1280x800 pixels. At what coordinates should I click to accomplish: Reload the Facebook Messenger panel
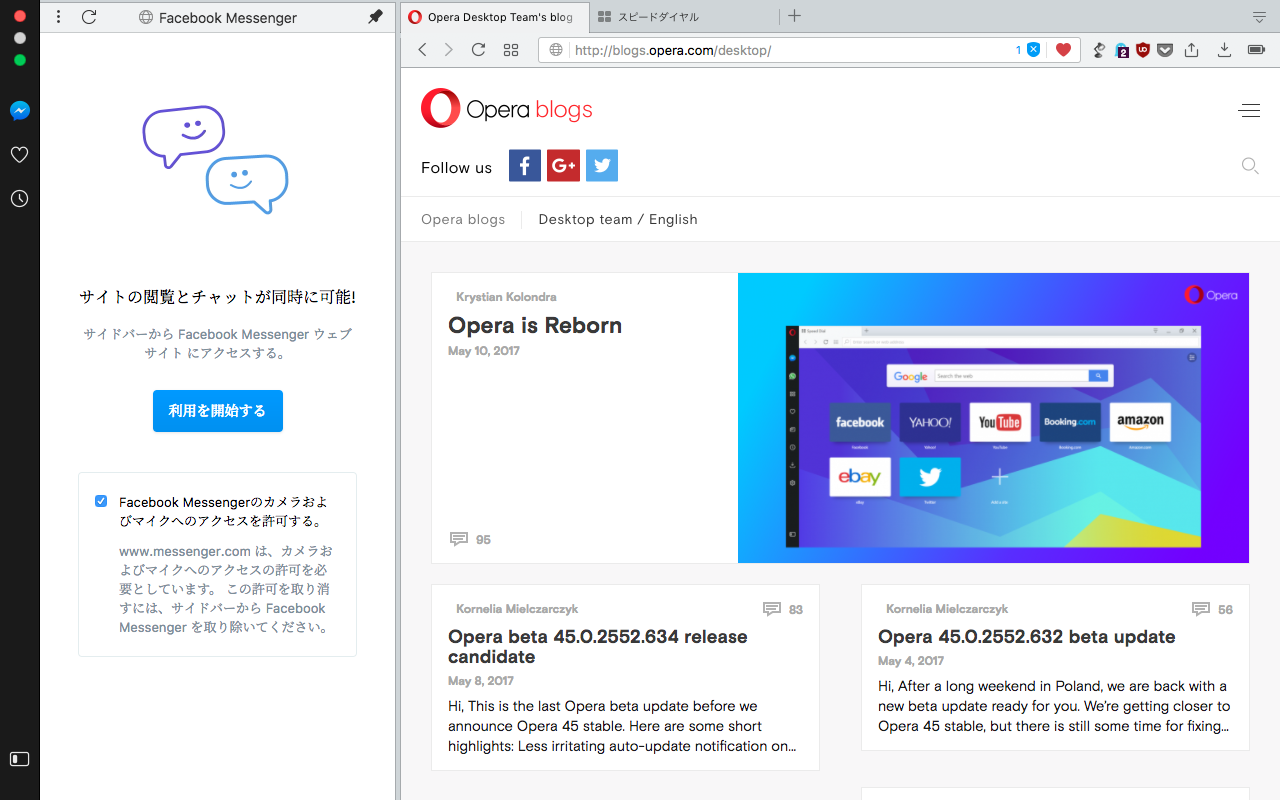(89, 17)
